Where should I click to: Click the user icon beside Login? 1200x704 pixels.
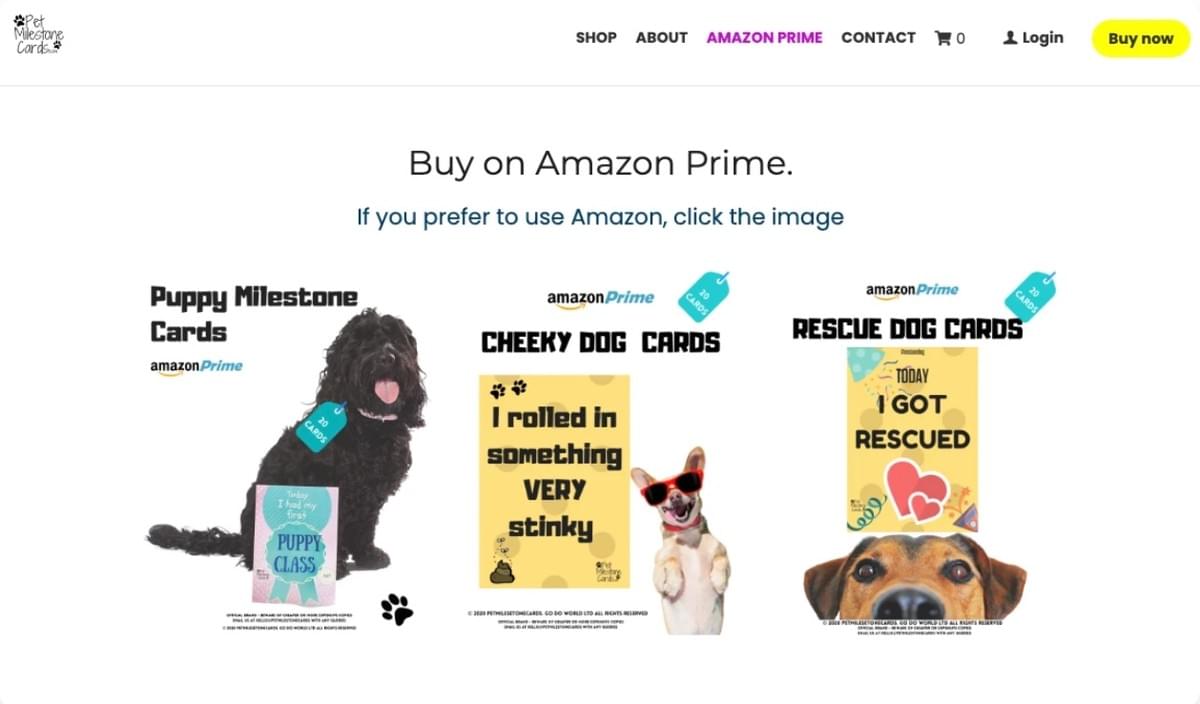tap(1010, 37)
